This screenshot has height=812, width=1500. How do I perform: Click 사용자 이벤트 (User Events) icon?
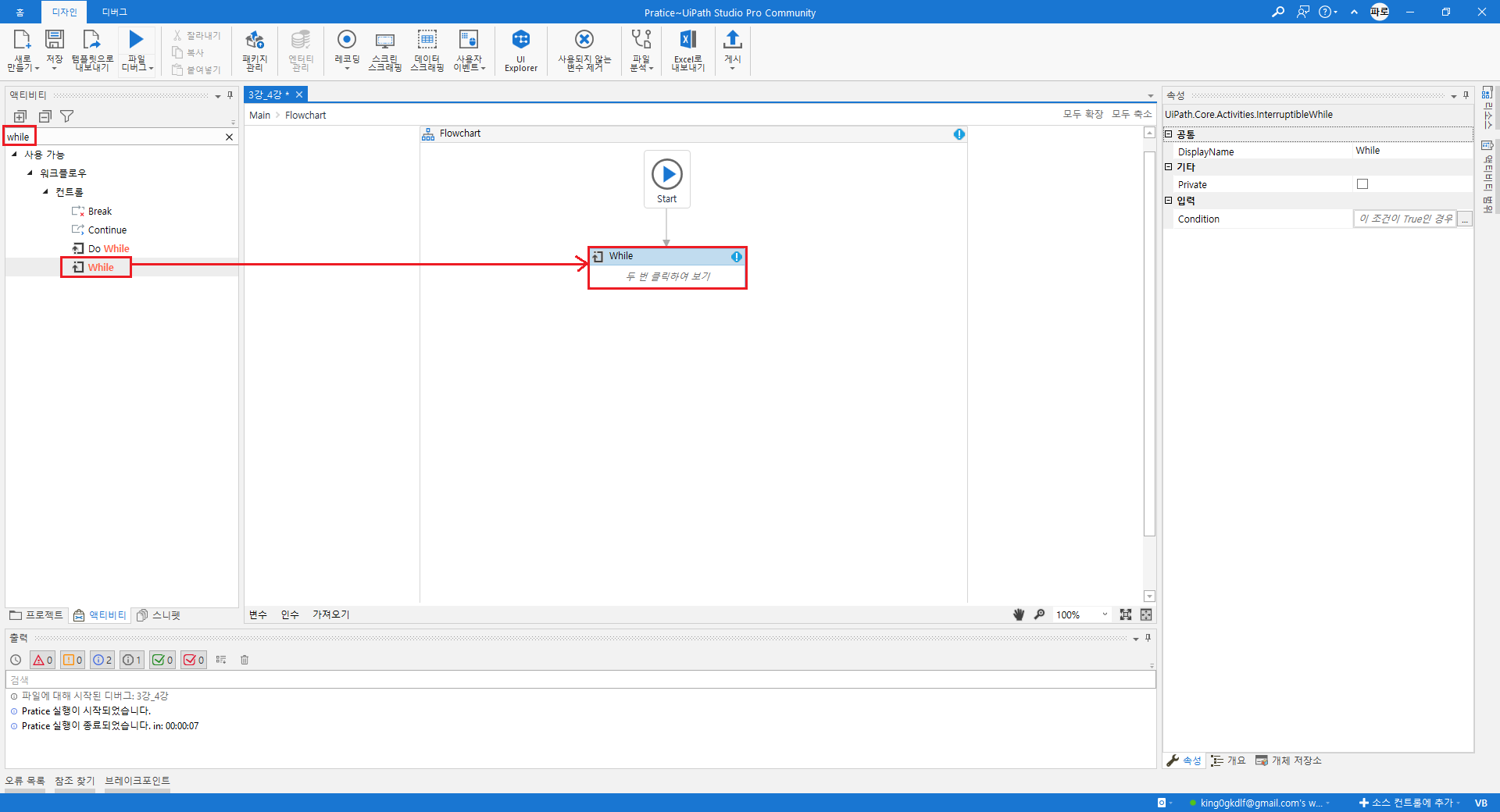pos(469,40)
